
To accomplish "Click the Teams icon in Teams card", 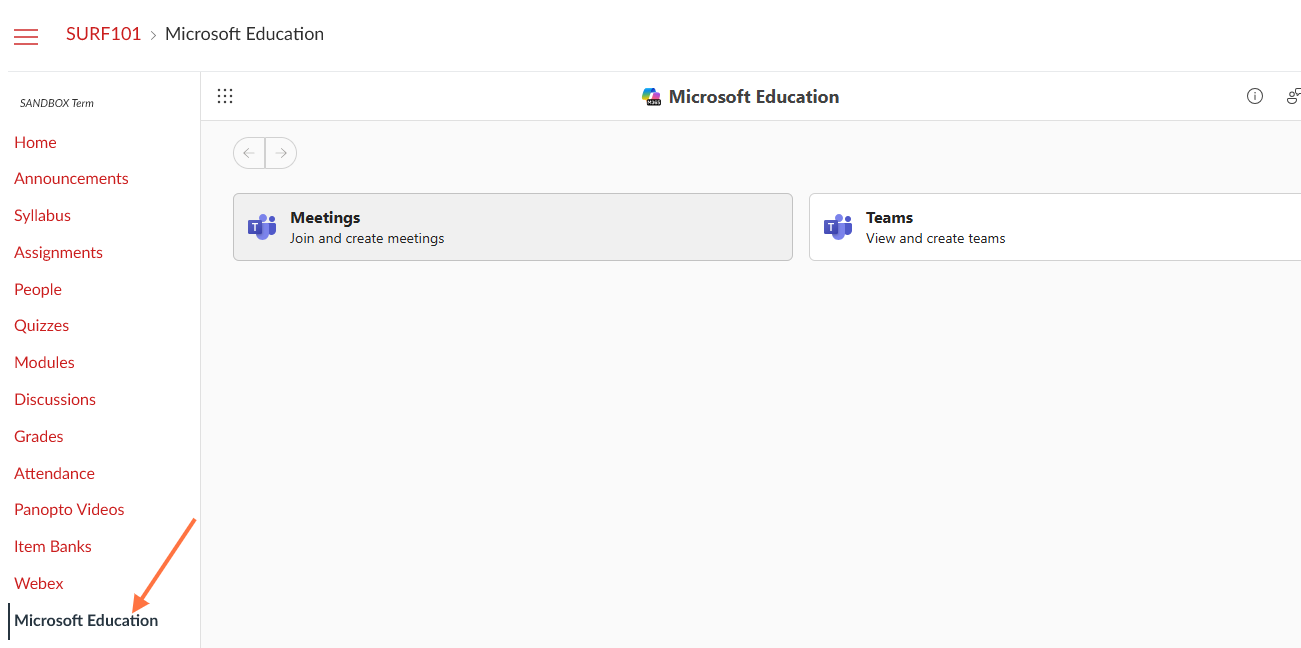I will click(838, 227).
